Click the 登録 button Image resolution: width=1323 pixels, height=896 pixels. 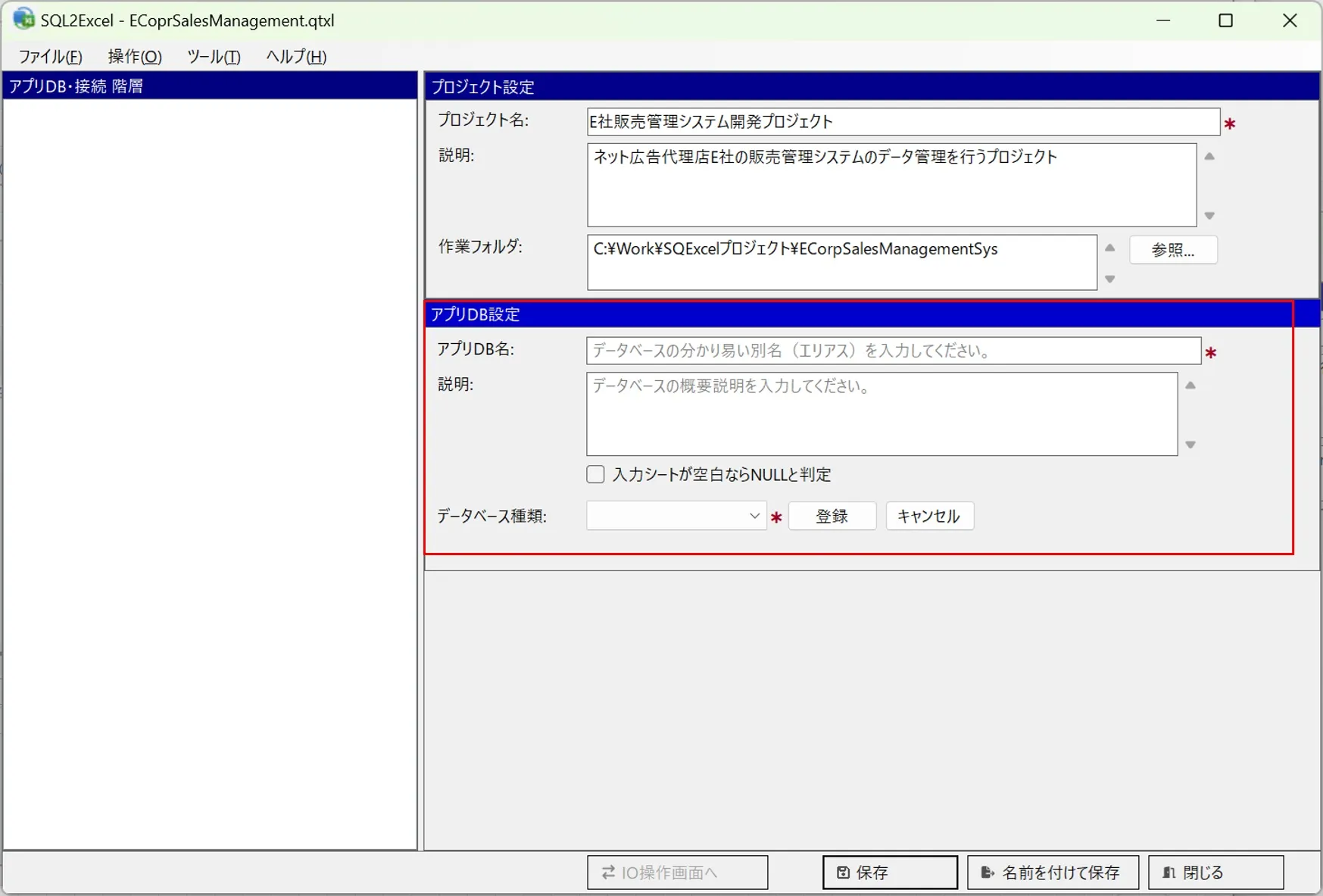tap(832, 516)
